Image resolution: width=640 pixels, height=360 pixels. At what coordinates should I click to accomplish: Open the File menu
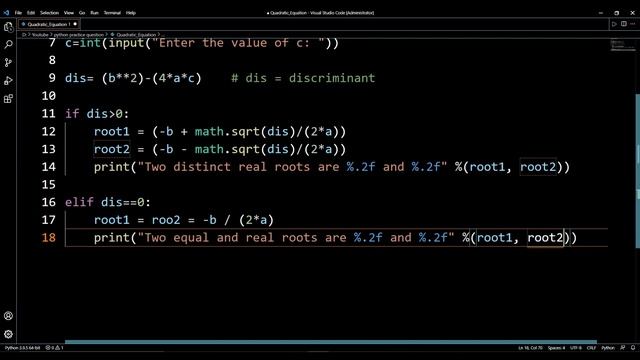[18, 13]
